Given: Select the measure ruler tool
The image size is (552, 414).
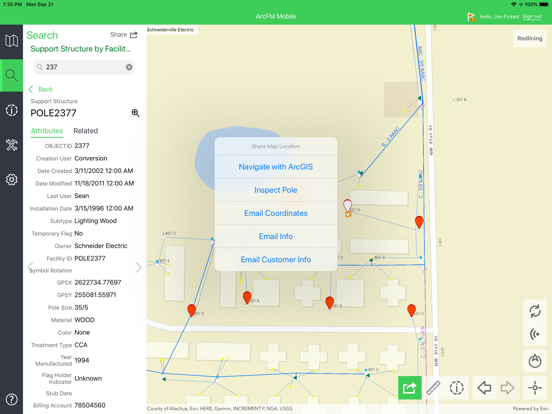Looking at the screenshot, I should 433,388.
